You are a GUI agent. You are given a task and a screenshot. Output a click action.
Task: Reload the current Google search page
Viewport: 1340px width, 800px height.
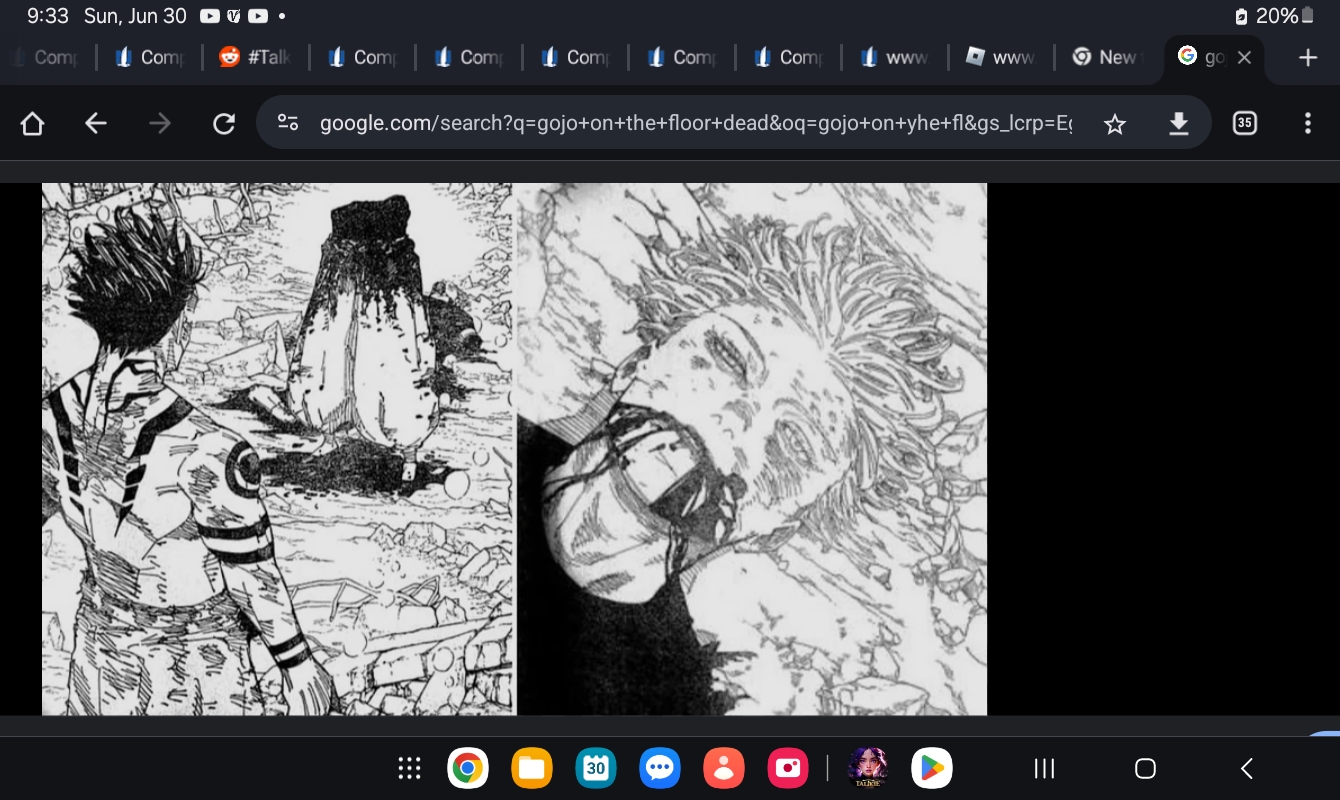tap(224, 123)
